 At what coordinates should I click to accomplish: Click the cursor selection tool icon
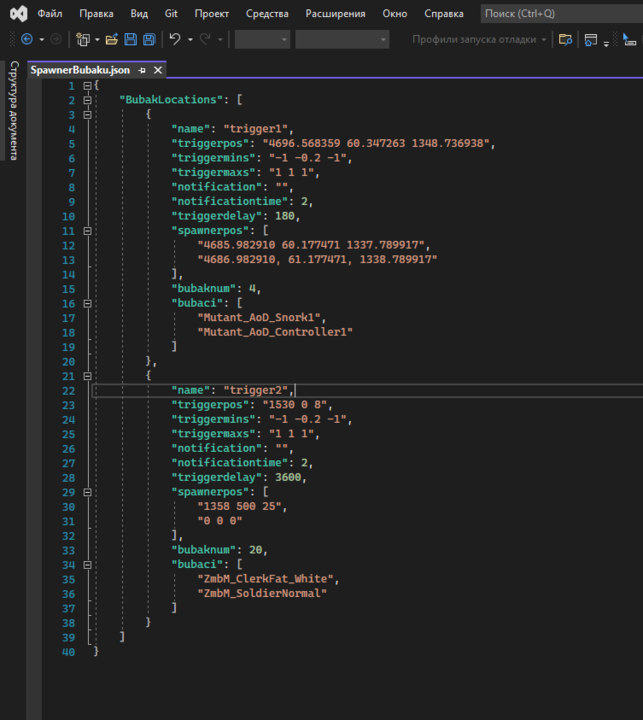tap(629, 39)
